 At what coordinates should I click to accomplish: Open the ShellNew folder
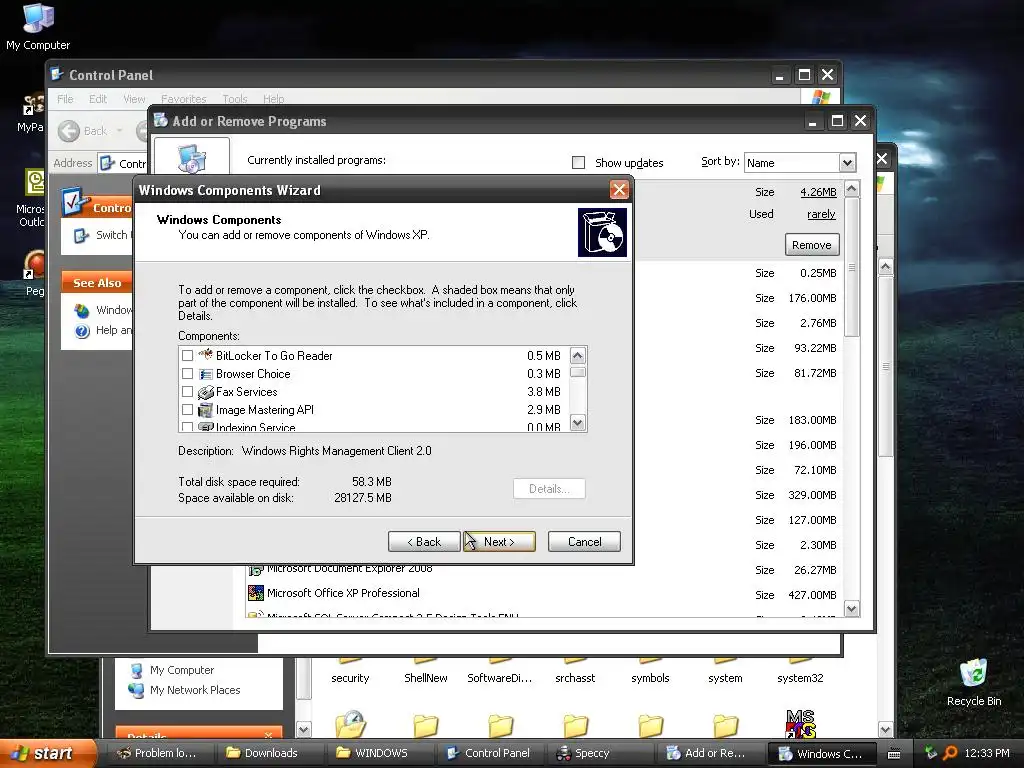pyautogui.click(x=426, y=673)
